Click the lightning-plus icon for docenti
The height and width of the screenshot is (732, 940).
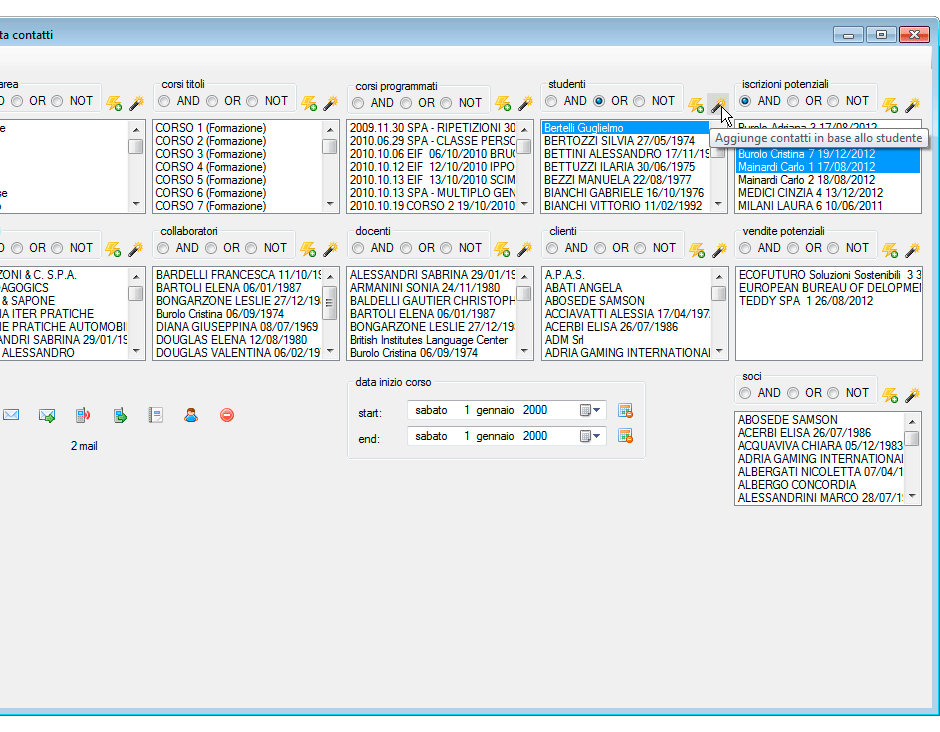pyautogui.click(x=502, y=249)
